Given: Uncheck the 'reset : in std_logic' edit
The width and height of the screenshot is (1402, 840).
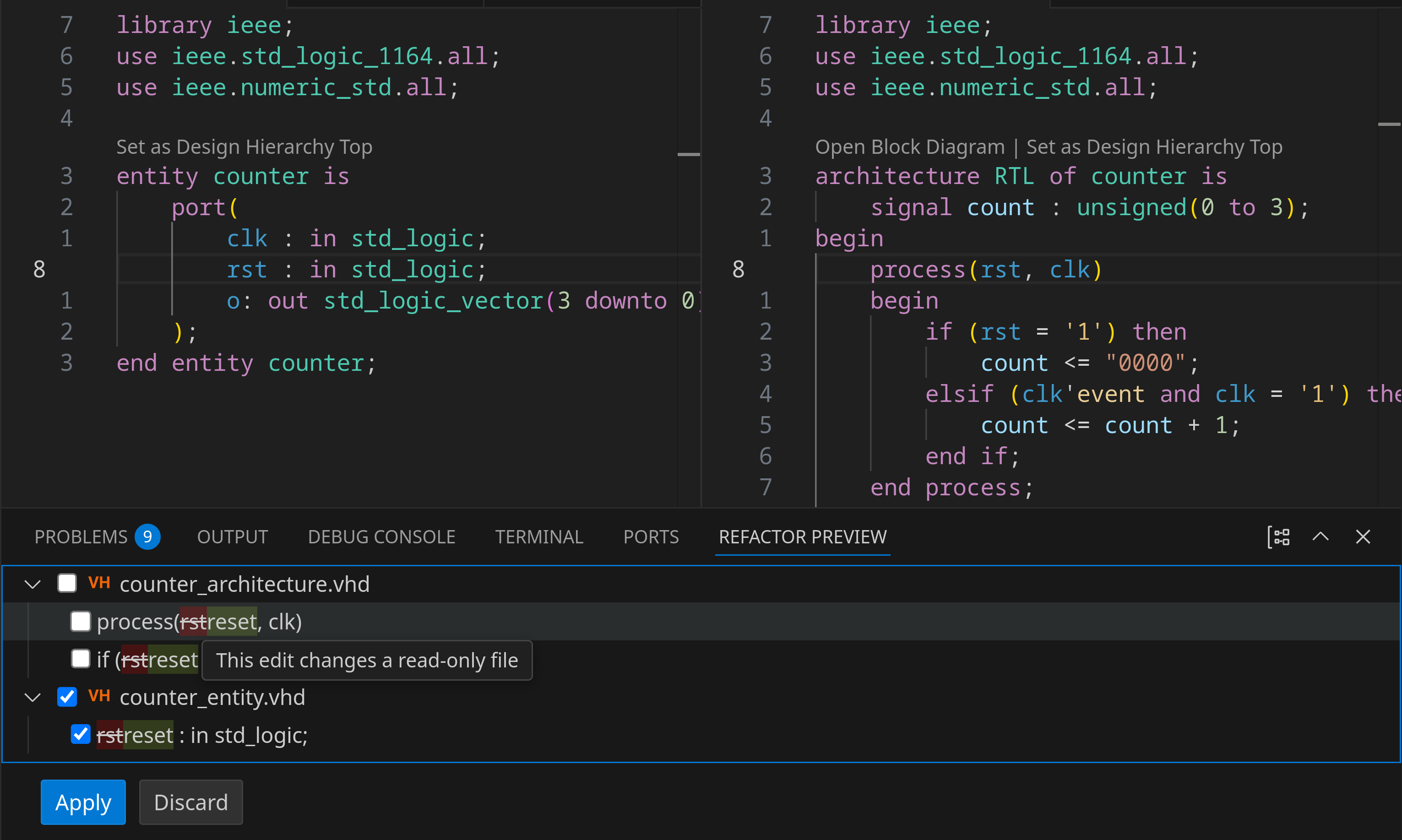Looking at the screenshot, I should 81,734.
